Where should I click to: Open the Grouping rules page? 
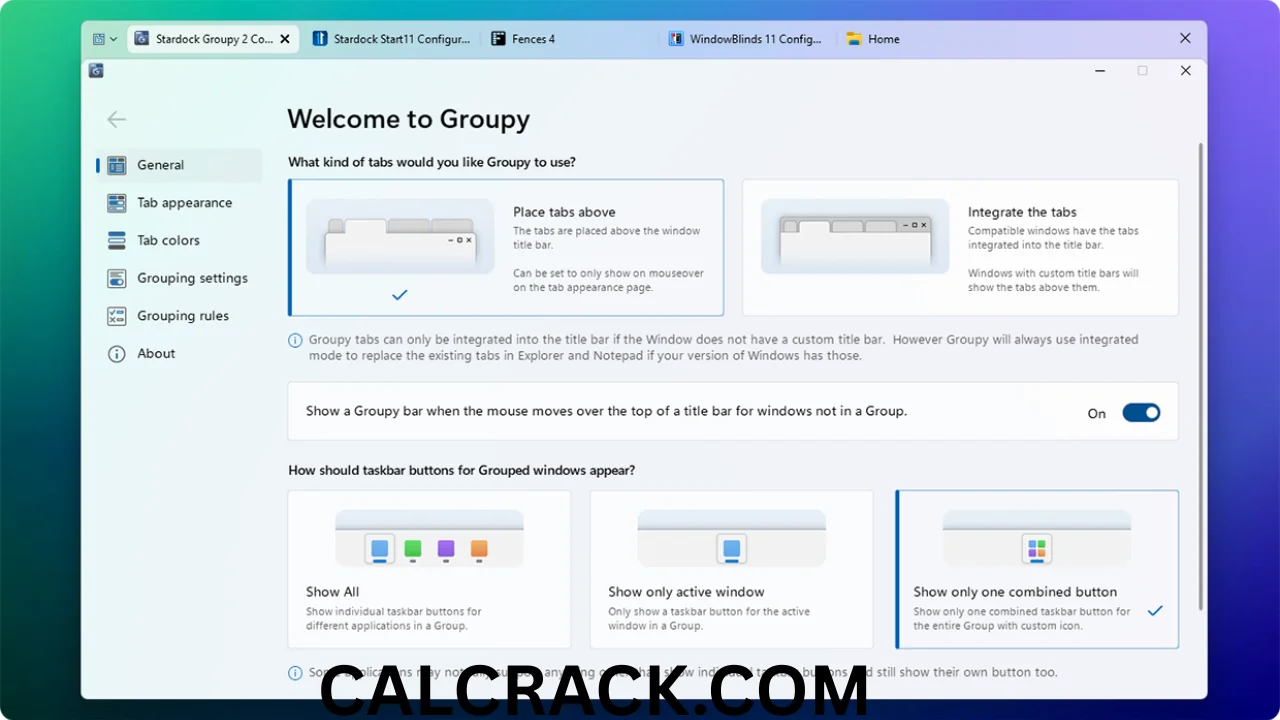coord(179,316)
